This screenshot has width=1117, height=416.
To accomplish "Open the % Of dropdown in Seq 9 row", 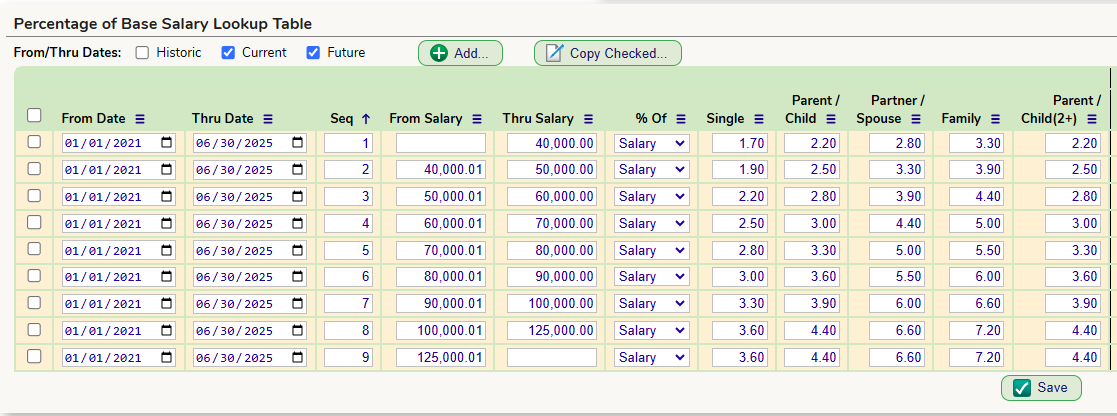I will tap(652, 358).
